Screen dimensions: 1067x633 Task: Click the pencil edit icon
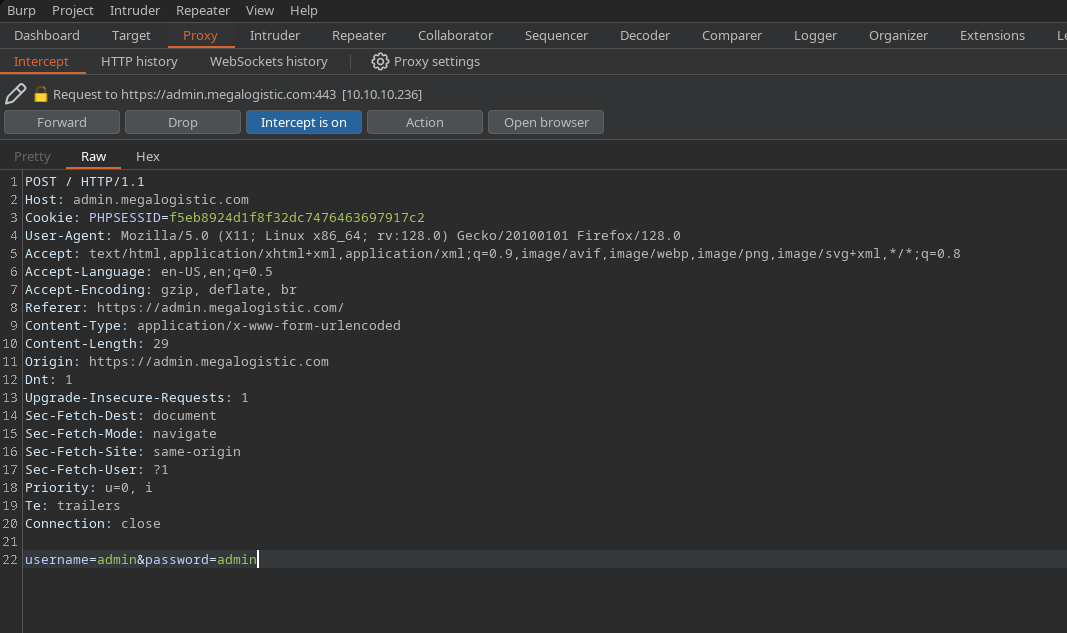[15, 94]
